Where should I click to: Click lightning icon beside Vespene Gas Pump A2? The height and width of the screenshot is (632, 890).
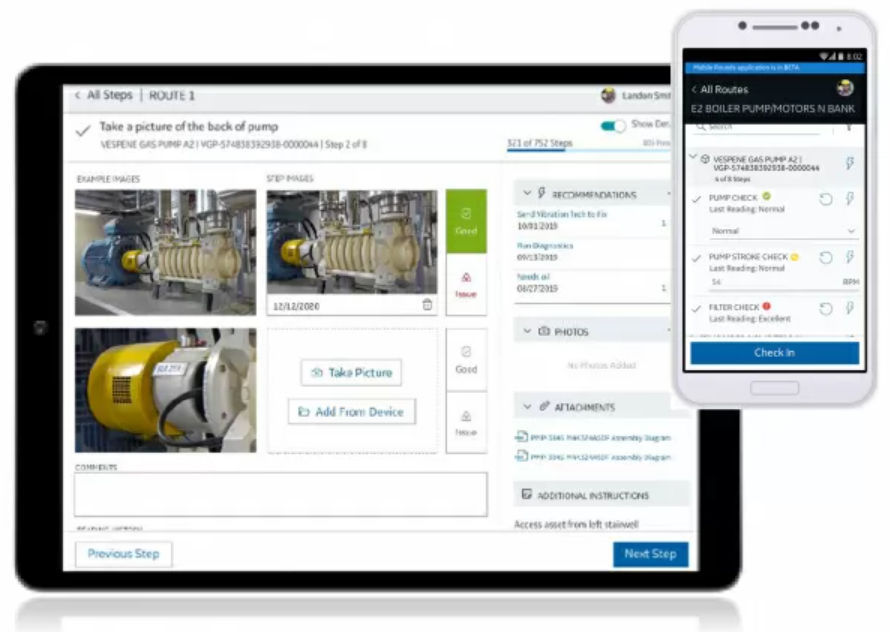[850, 163]
